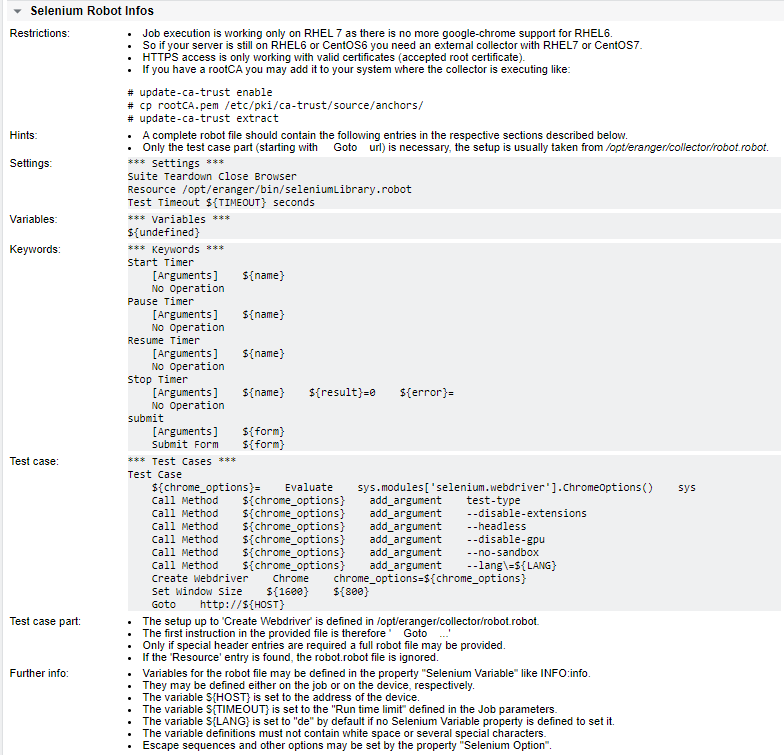Click the '*** Test Cases ***' line
The width and height of the screenshot is (784, 755).
tap(182, 462)
